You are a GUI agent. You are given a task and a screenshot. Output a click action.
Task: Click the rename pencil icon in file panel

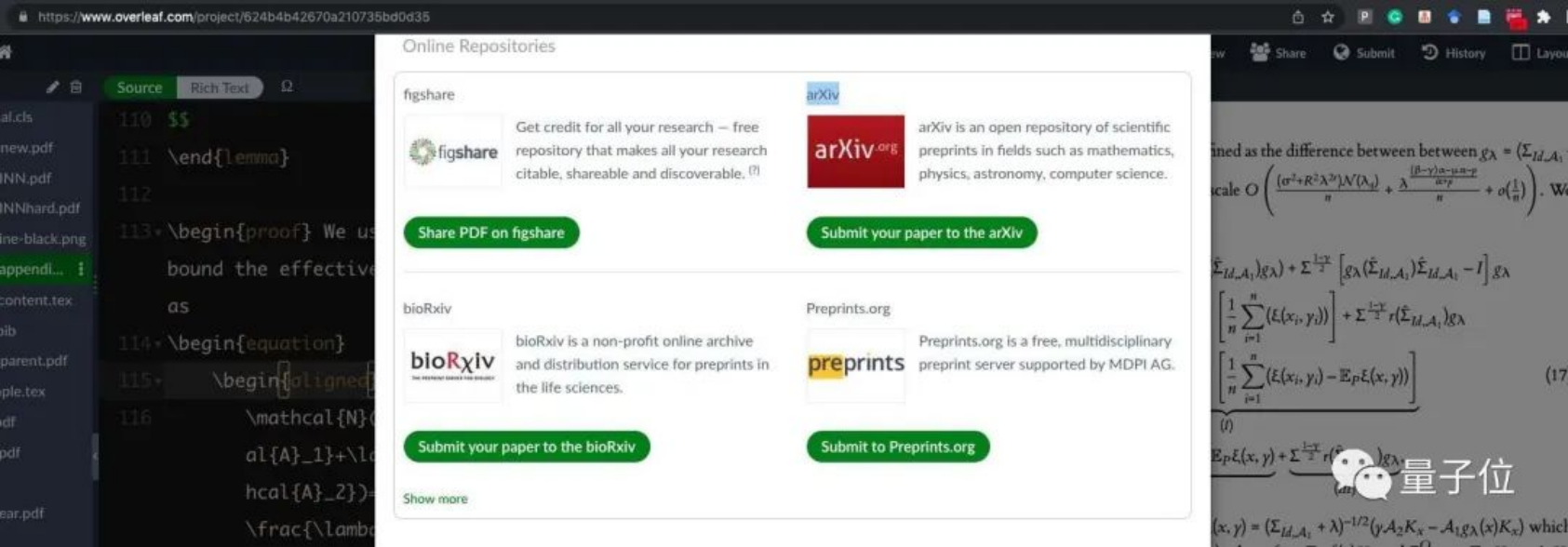coord(52,87)
